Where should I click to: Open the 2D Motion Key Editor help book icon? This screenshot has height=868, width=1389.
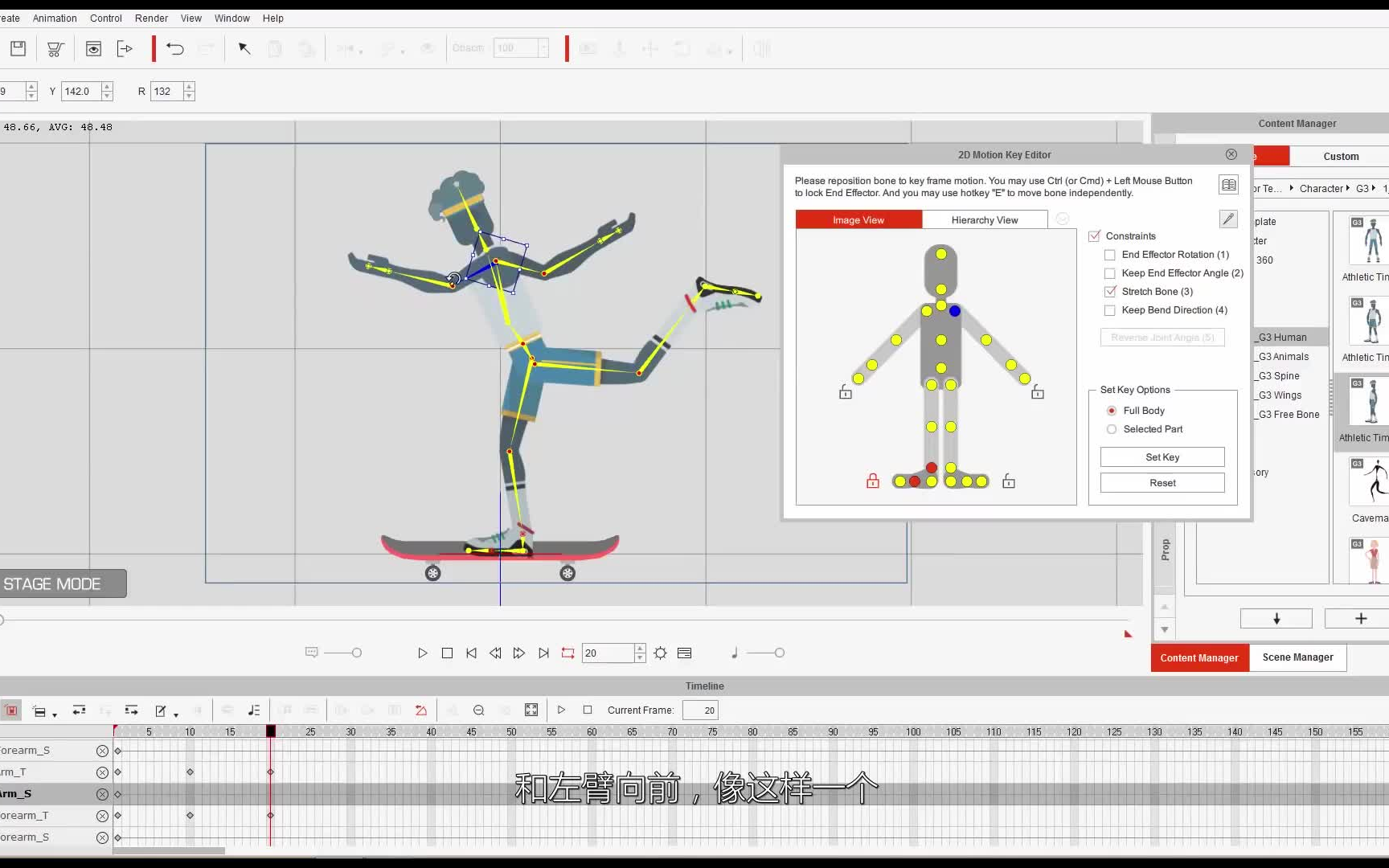tap(1228, 184)
